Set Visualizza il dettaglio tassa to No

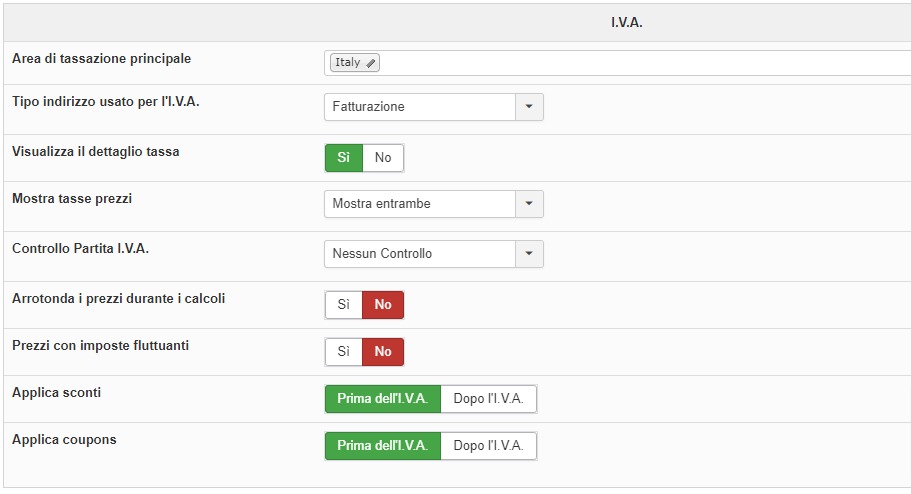click(383, 158)
